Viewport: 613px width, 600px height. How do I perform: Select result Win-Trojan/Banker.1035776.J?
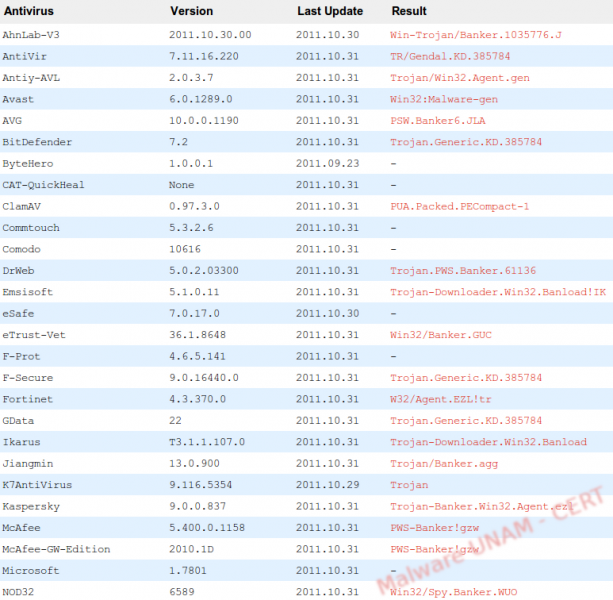coord(476,35)
